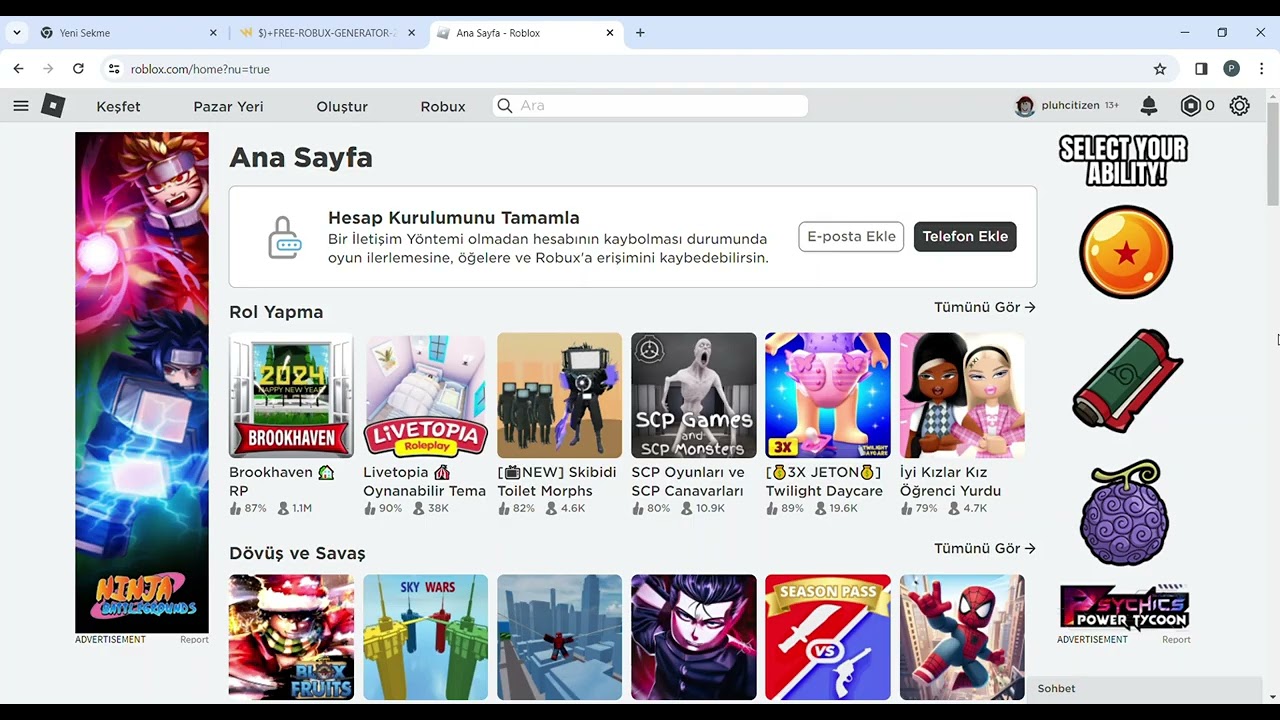Click the scrollbar down arrow
This screenshot has width=1280, height=720.
click(1272, 696)
